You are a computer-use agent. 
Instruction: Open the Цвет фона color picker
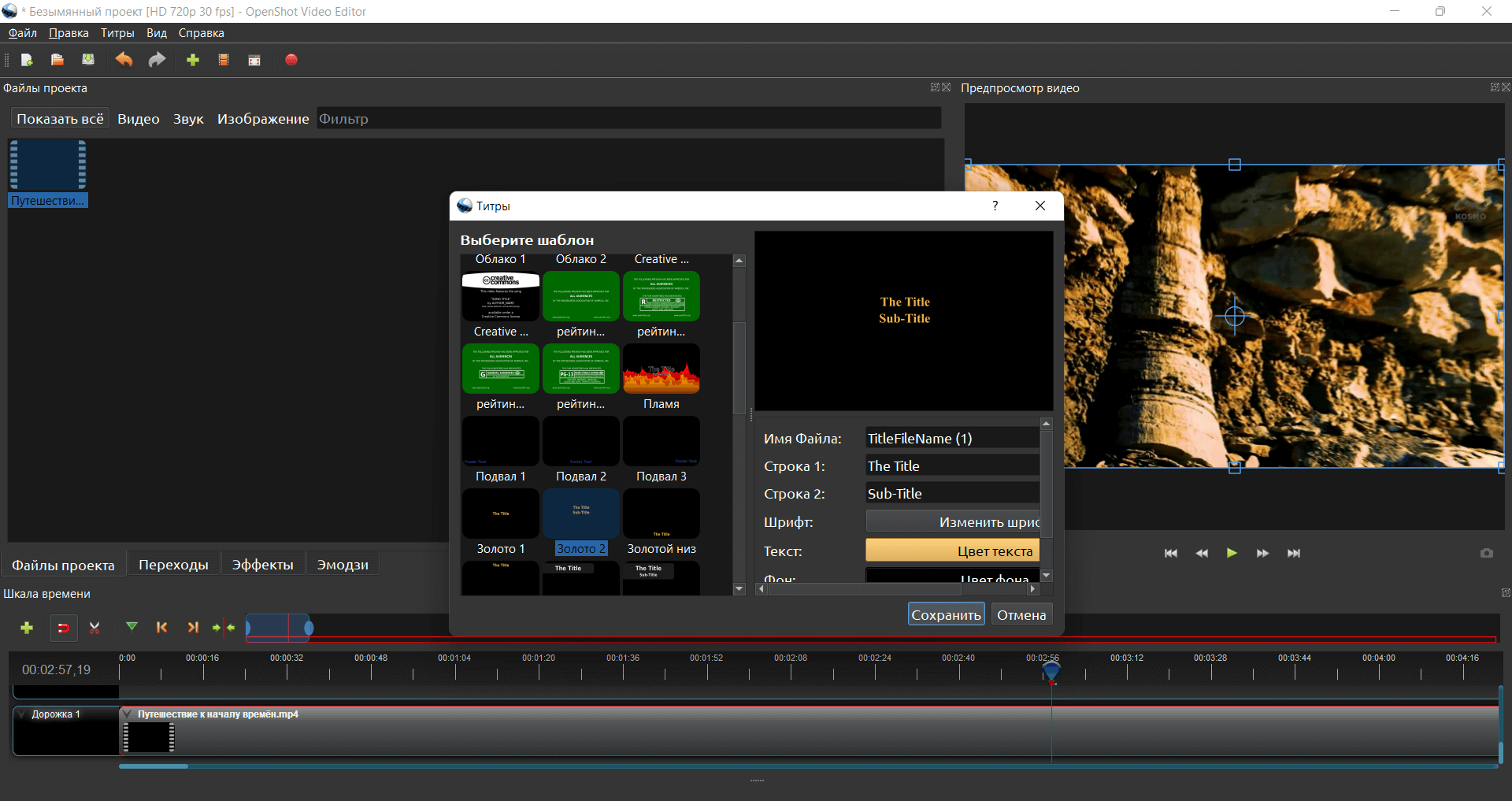click(952, 577)
